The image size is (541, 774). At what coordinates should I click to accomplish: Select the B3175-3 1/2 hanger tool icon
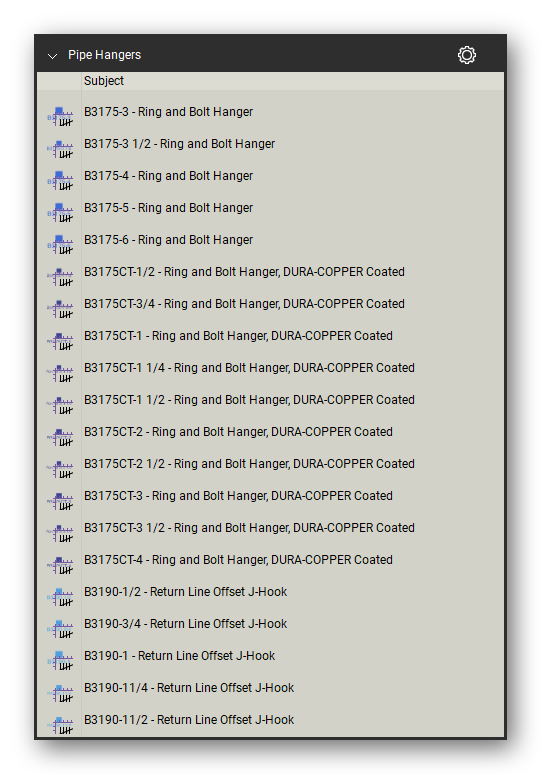(x=60, y=149)
